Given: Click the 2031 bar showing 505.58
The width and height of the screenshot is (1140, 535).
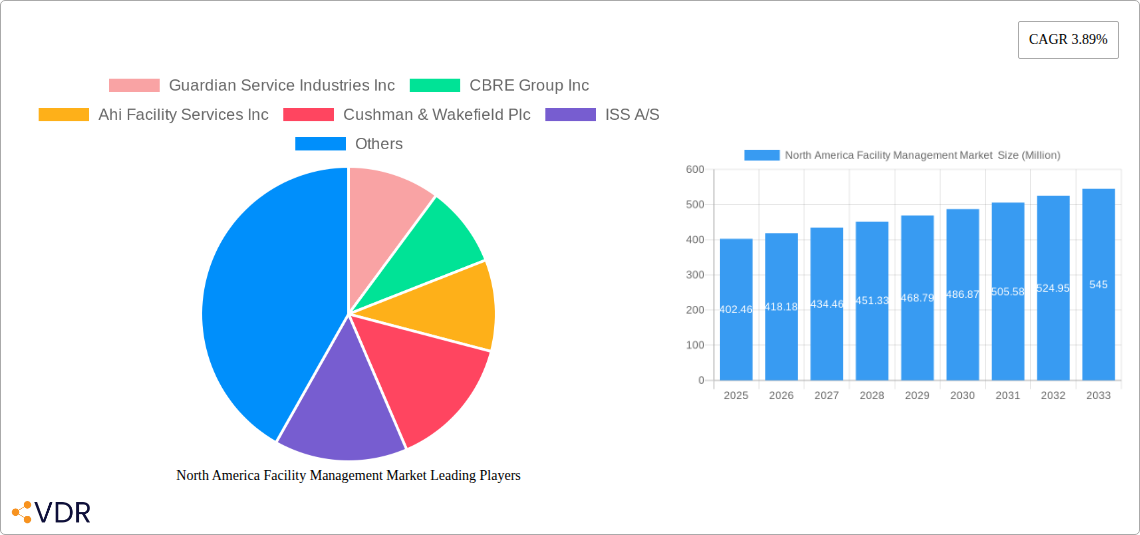Looking at the screenshot, I should (x=1008, y=291).
